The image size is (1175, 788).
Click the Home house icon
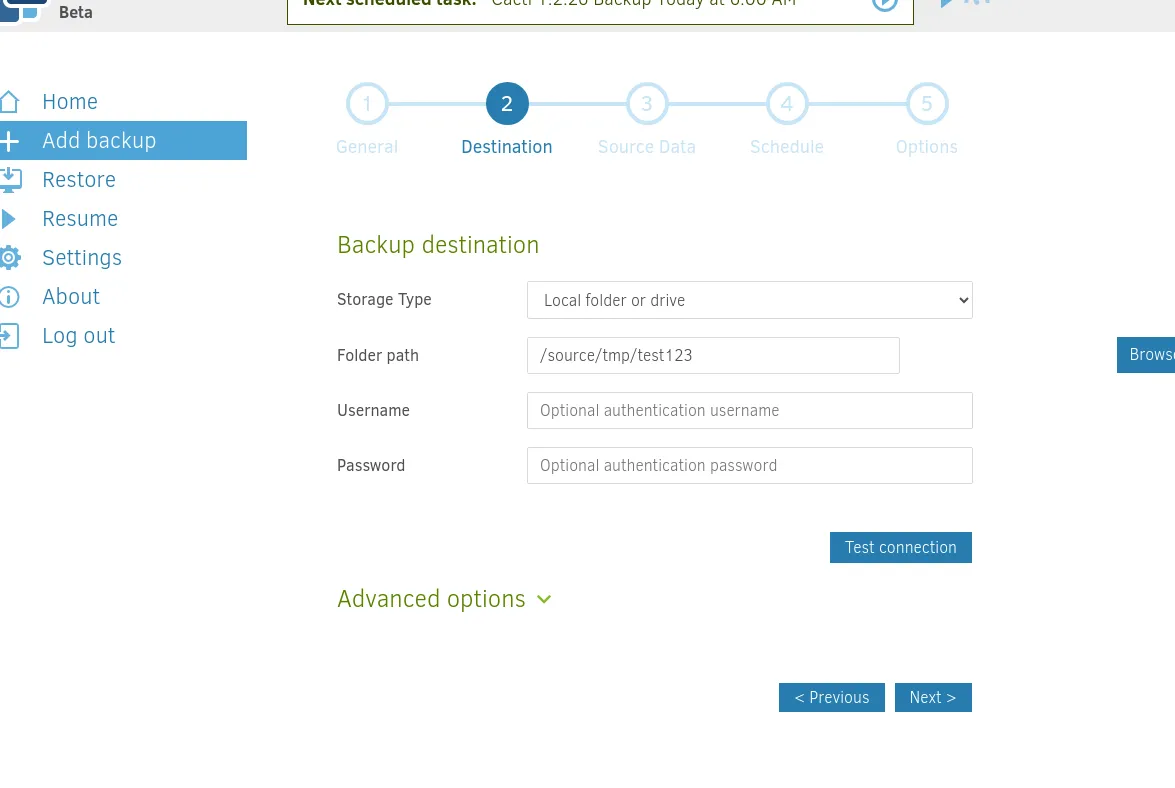coord(9,101)
